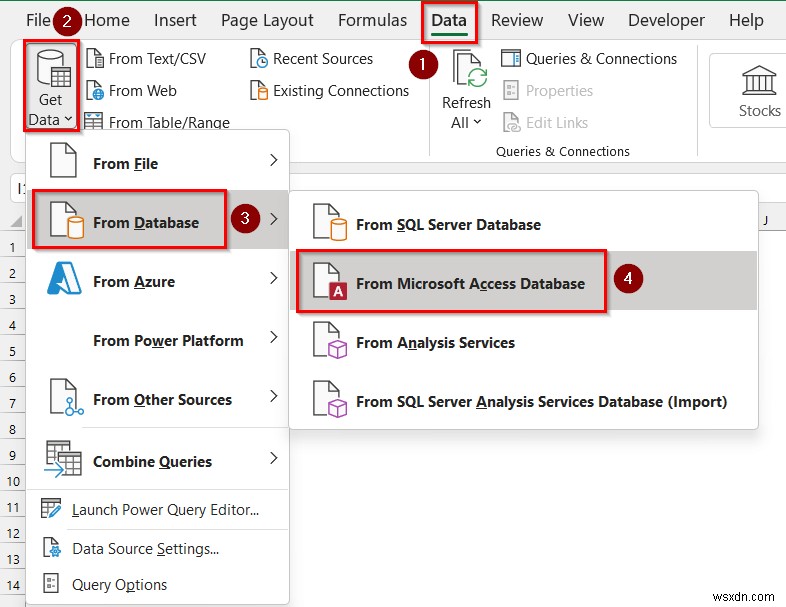Click the Recent Sources icon

coord(259,59)
